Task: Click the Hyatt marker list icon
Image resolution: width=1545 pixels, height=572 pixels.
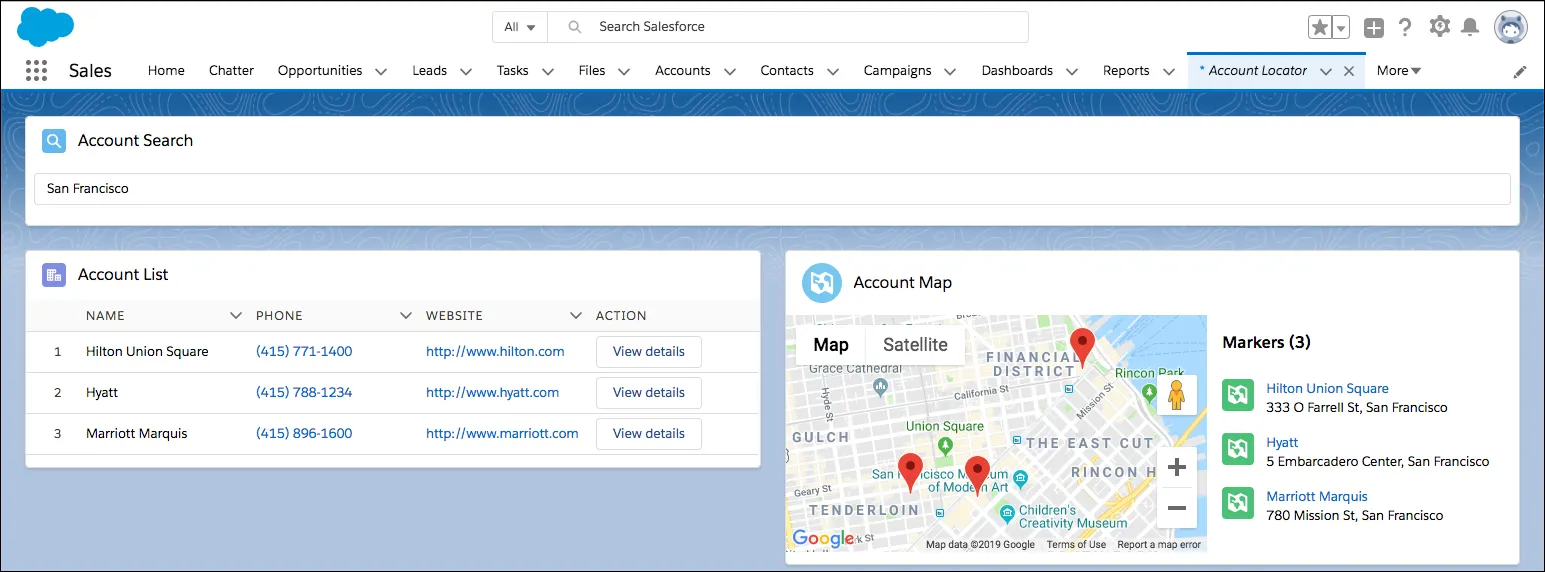Action: (x=1238, y=448)
